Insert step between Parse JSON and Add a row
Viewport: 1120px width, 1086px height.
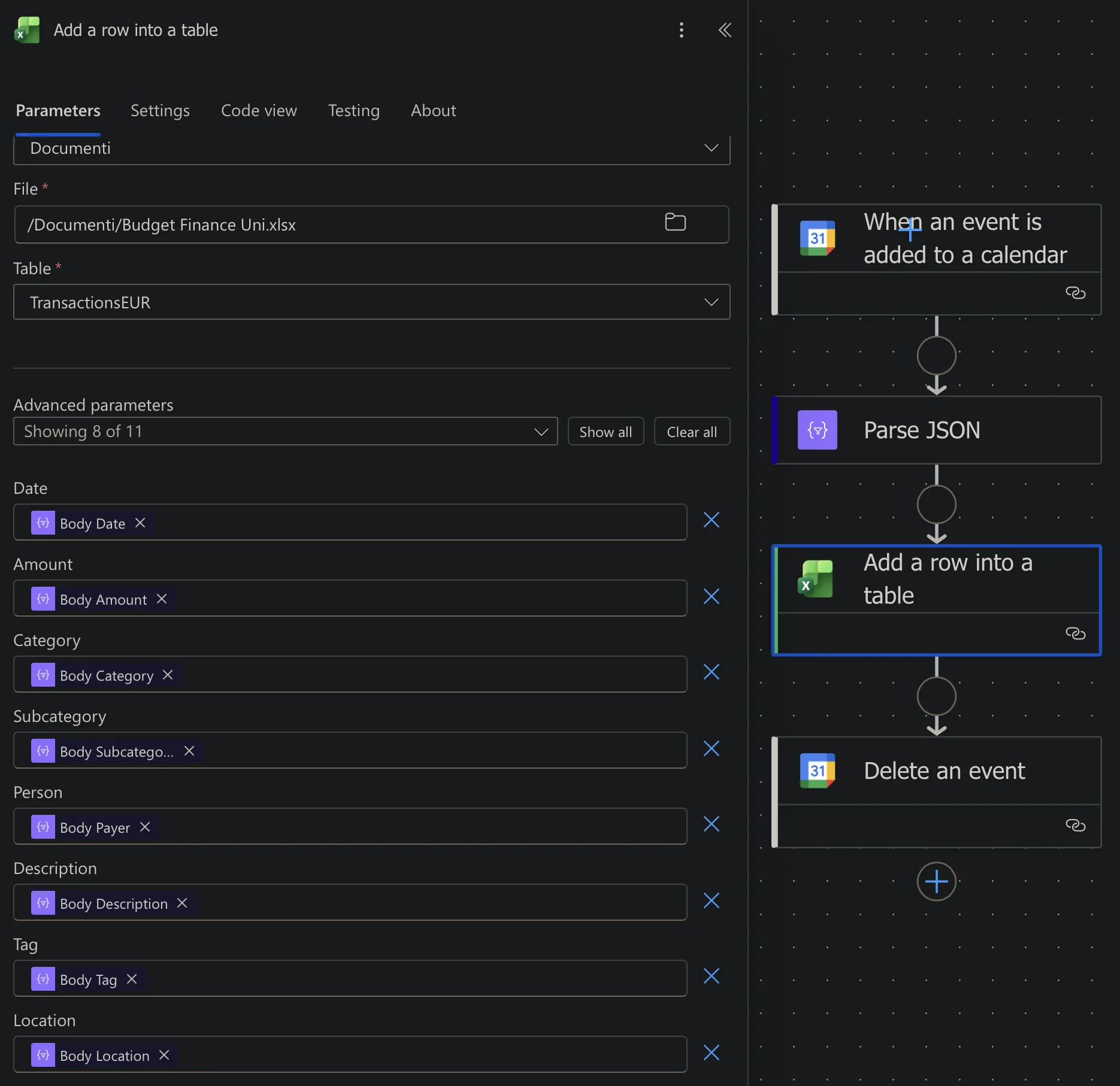click(936, 505)
